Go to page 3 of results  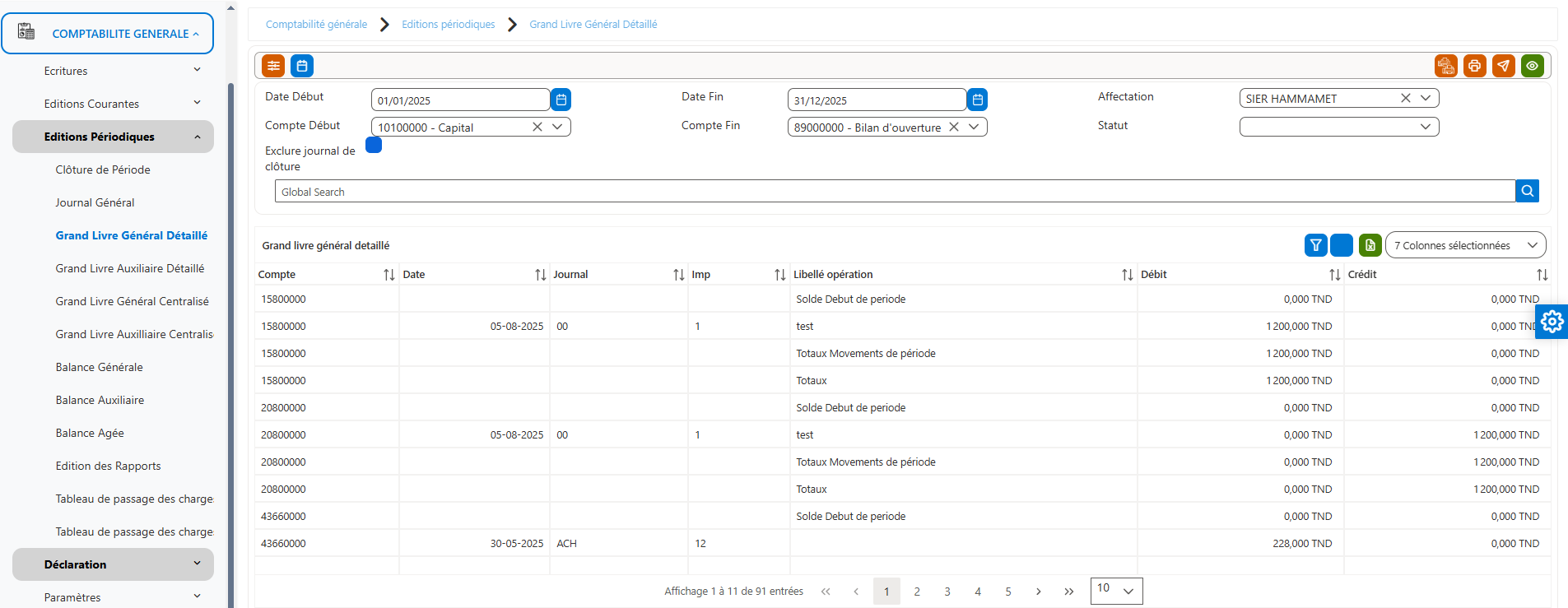click(947, 591)
